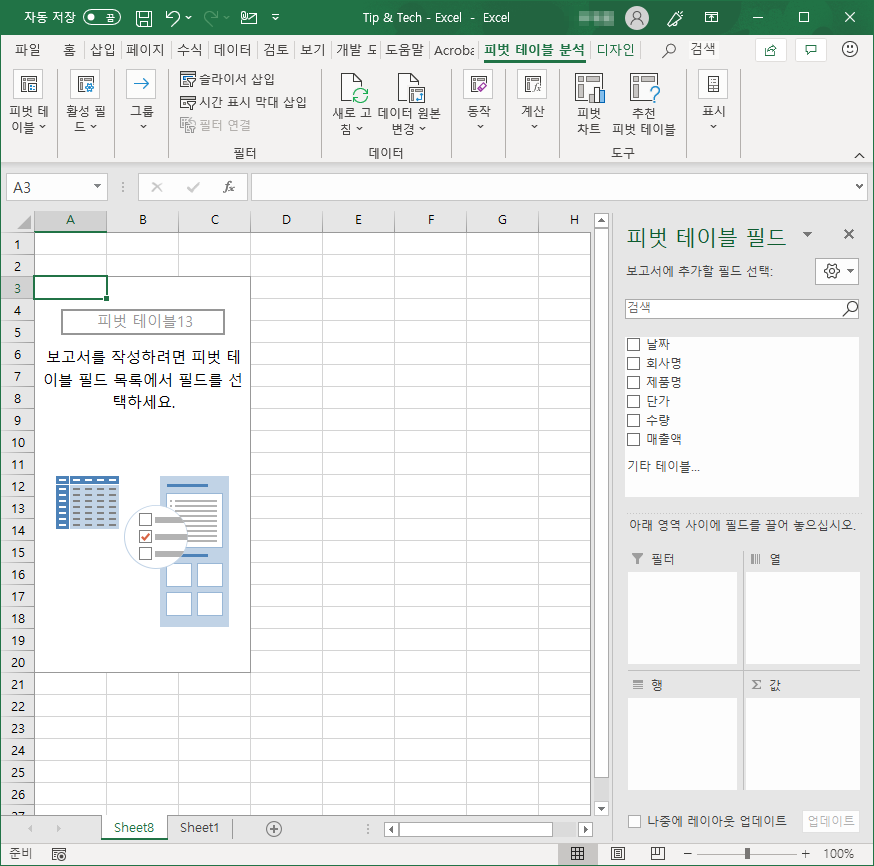Switch to Page Break Preview in status bar

(658, 853)
